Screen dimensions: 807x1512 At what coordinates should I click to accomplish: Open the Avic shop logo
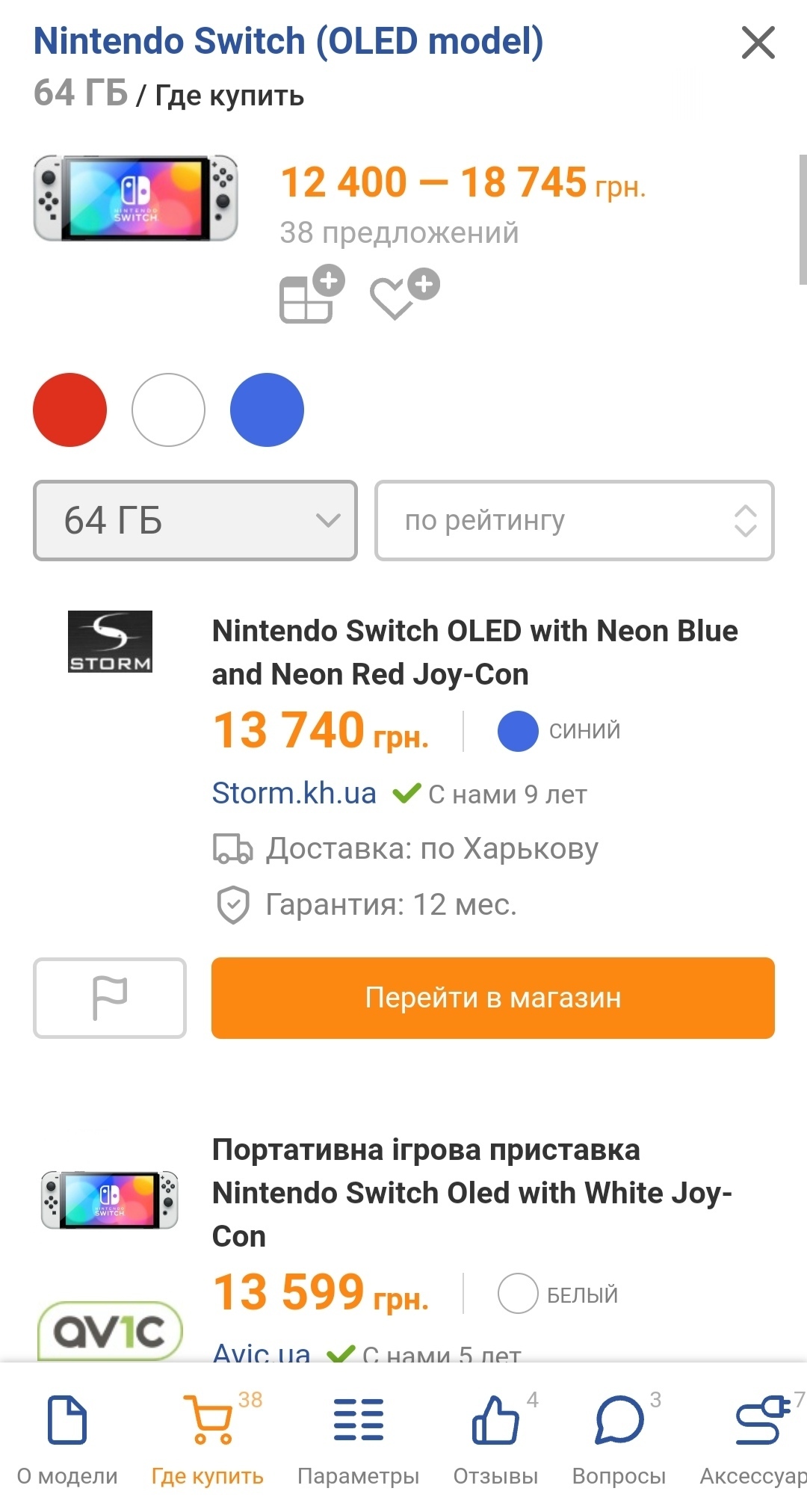tap(110, 1330)
